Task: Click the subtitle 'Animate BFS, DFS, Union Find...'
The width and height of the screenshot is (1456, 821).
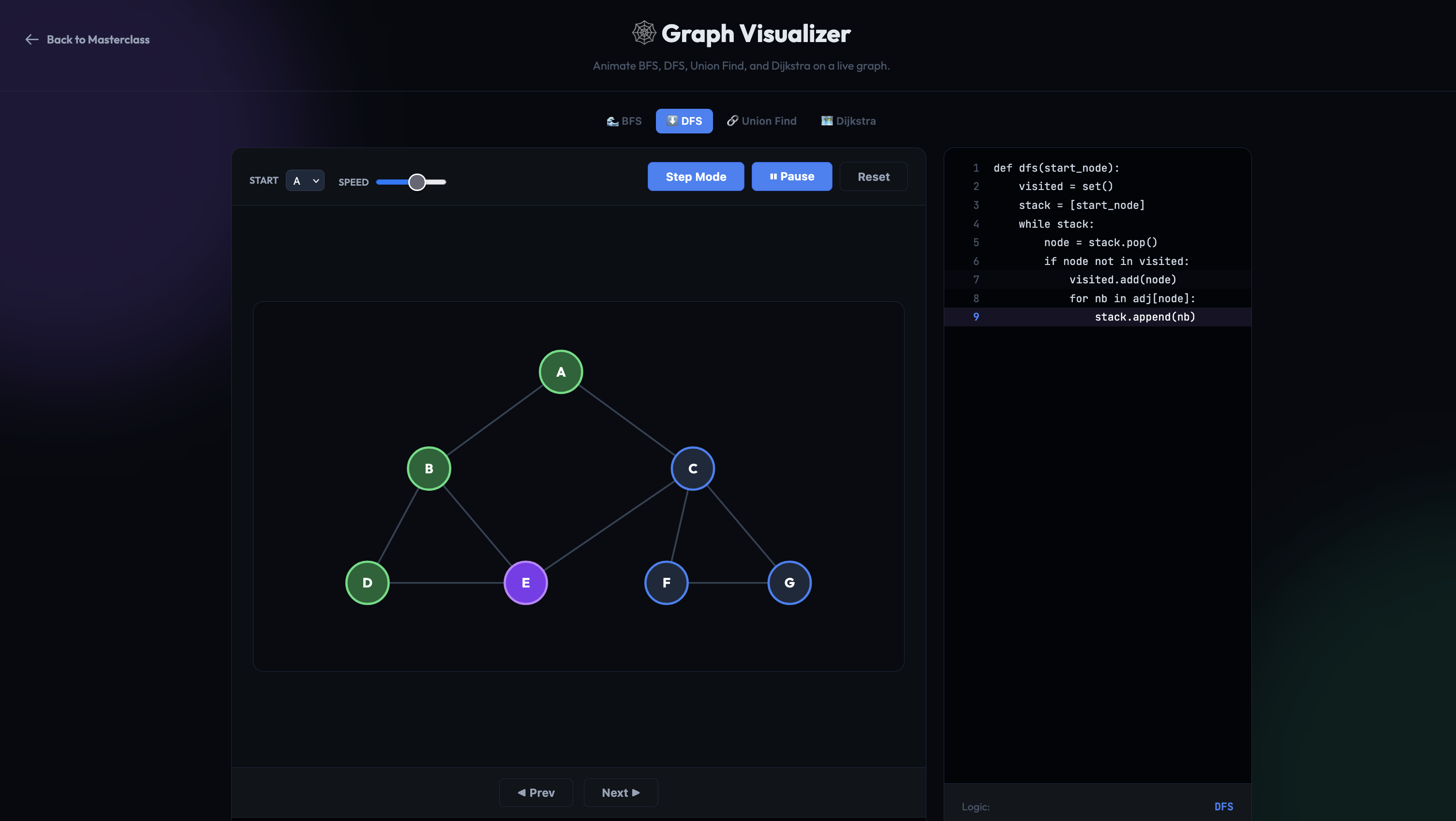Action: tap(741, 66)
